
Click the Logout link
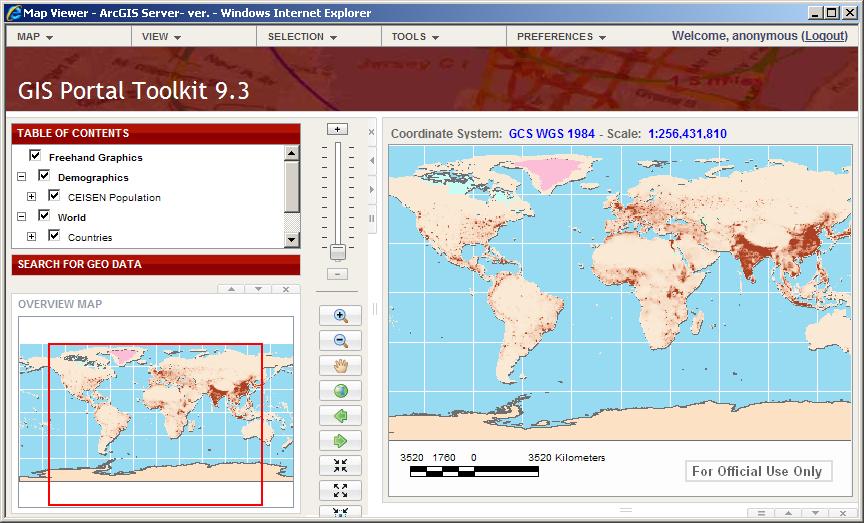coord(825,36)
